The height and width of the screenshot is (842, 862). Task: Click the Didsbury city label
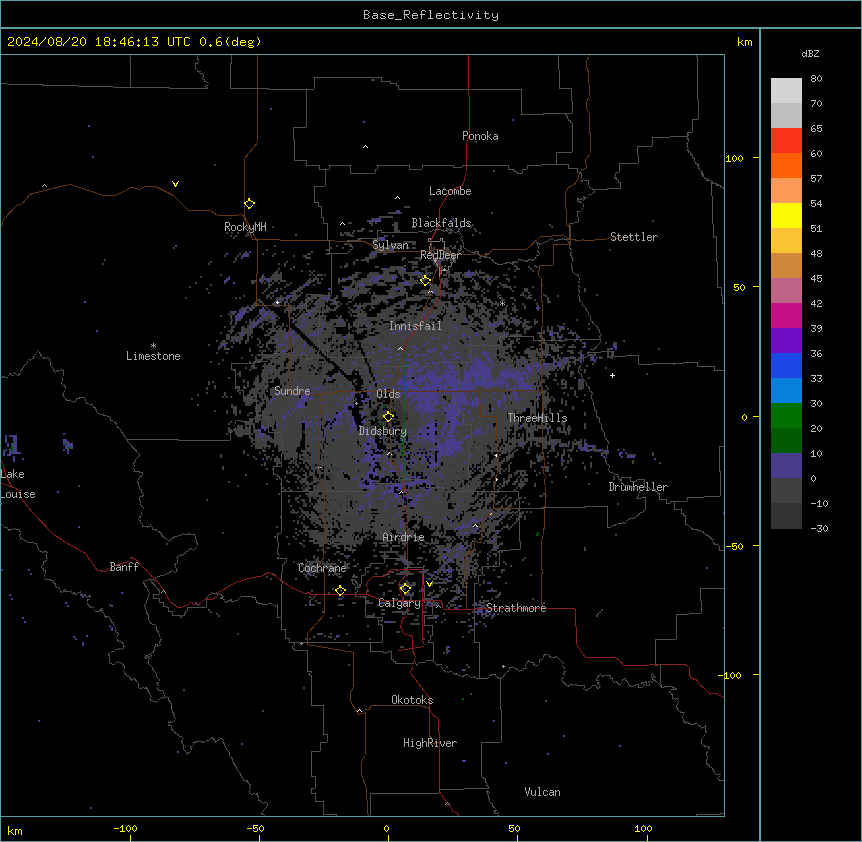[x=383, y=431]
